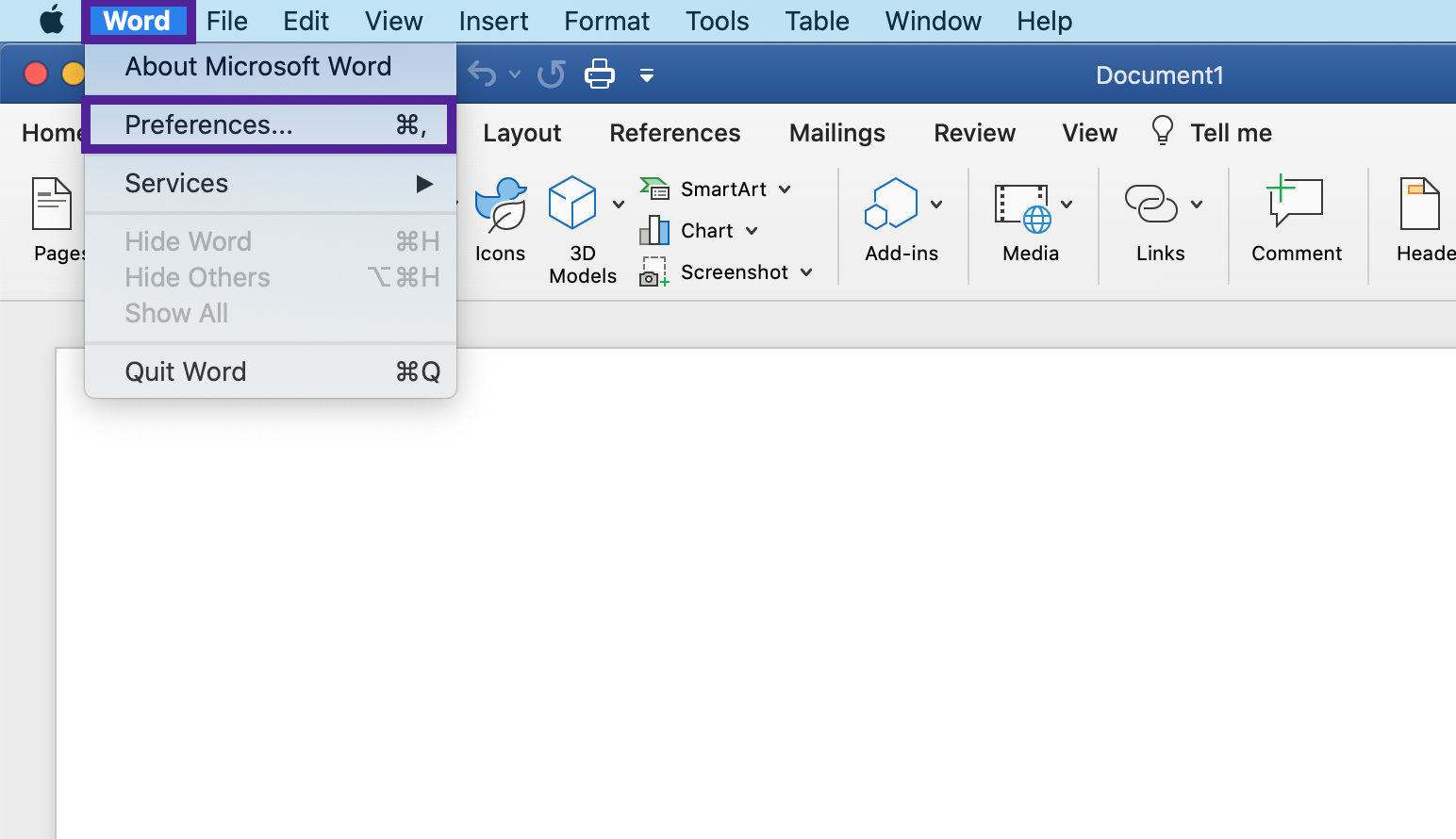Click the Redo icon in title bar
This screenshot has height=839, width=1456.
pyautogui.click(x=552, y=74)
